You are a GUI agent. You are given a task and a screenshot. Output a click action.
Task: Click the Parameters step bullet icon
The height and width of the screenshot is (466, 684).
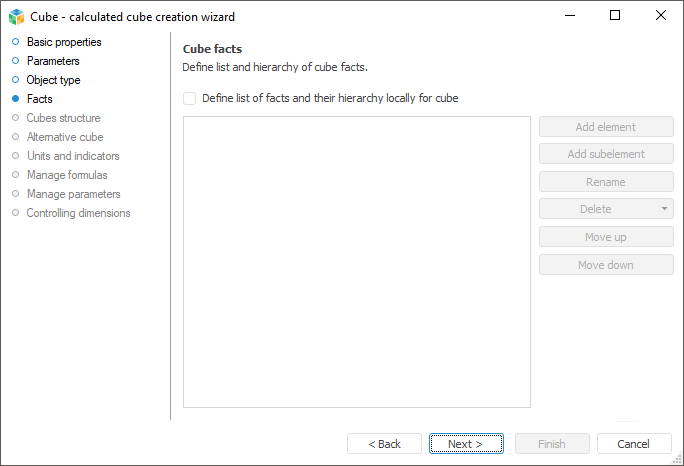pos(15,61)
